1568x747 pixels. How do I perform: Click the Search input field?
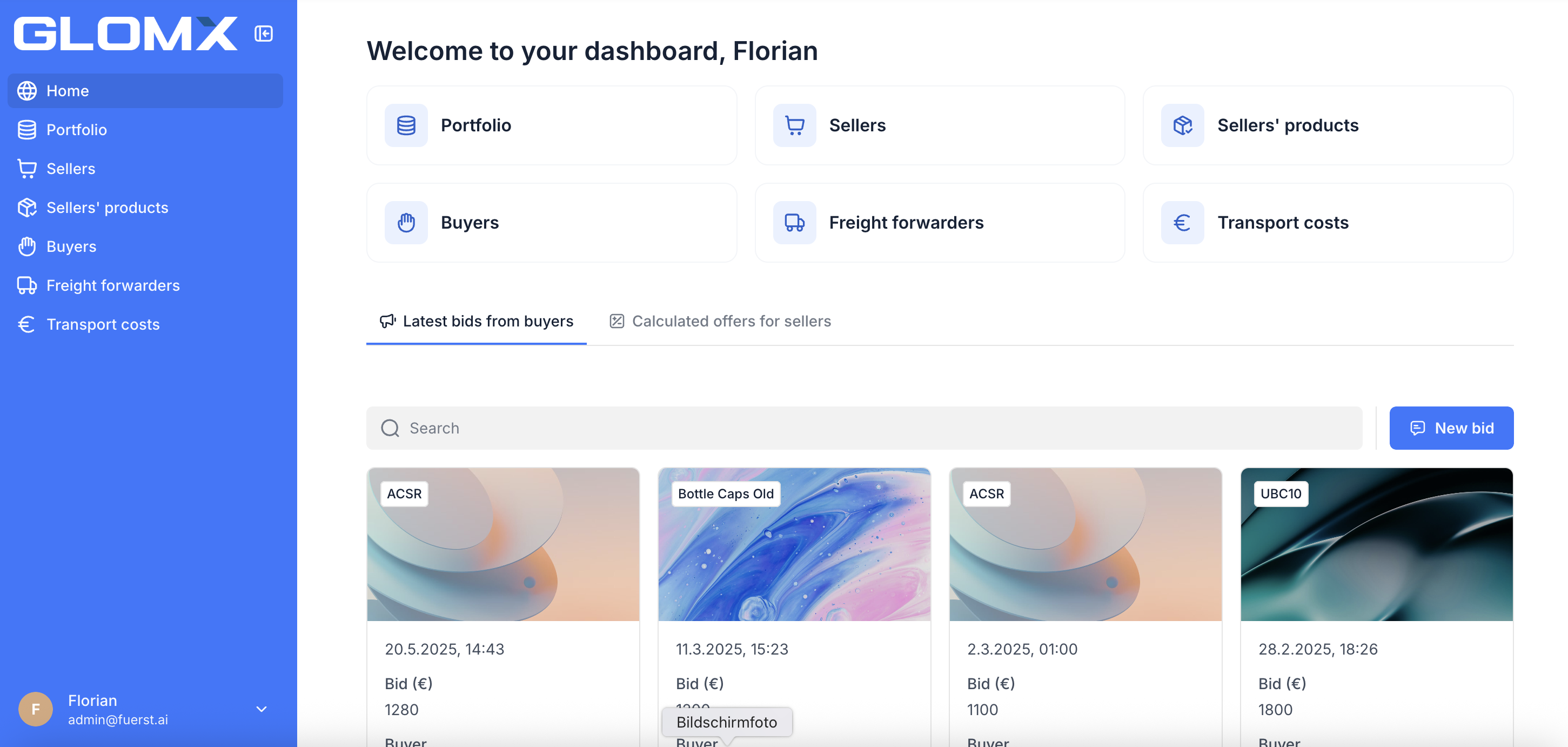(x=865, y=429)
